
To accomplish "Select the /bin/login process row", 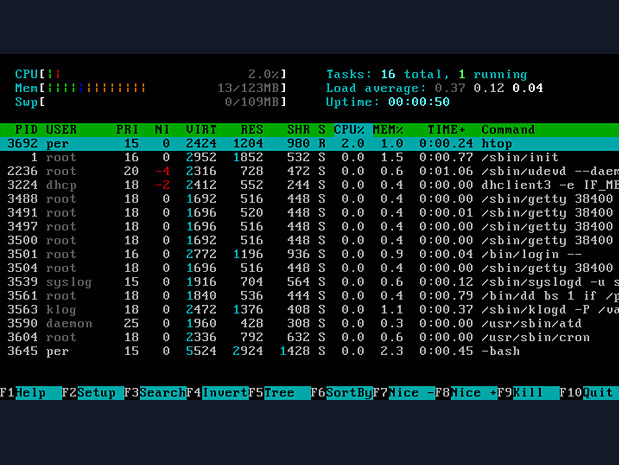I will [x=310, y=254].
